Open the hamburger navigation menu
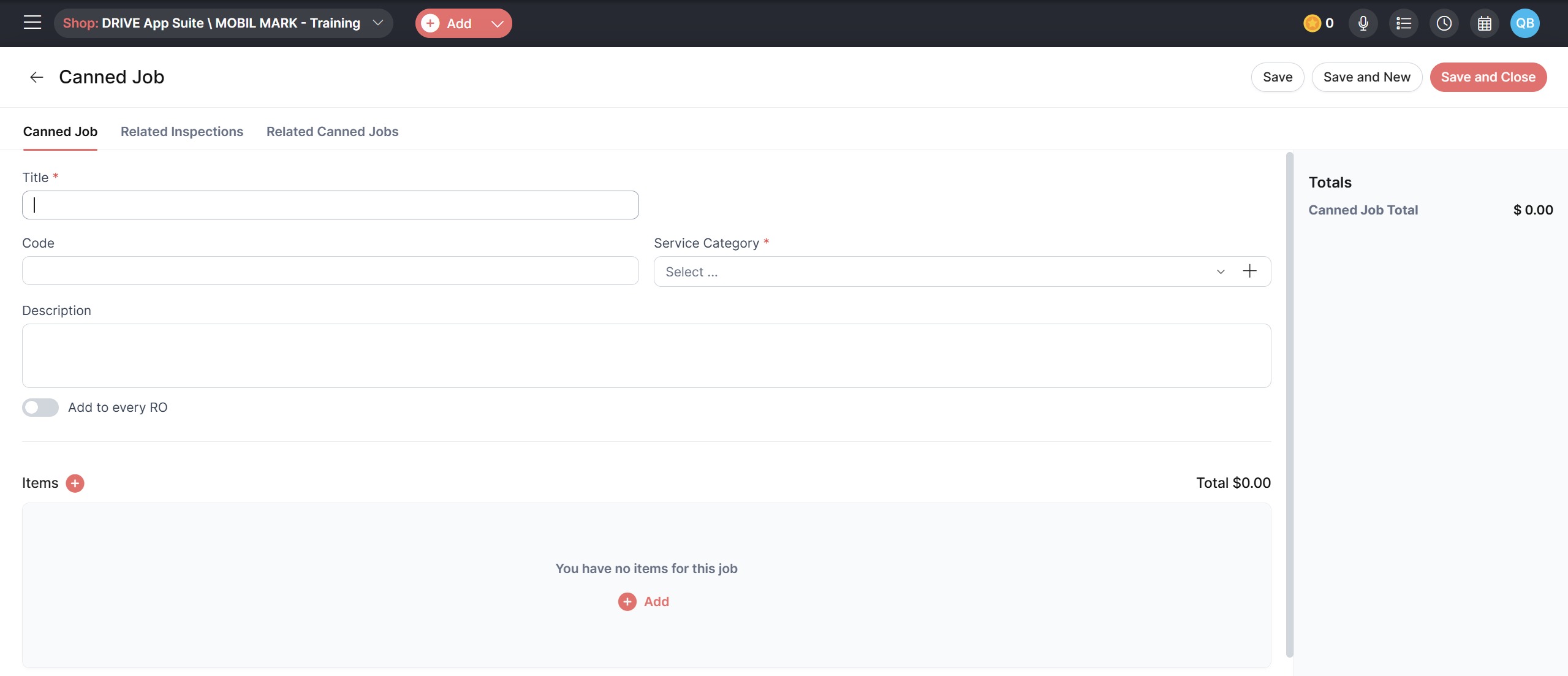 (x=32, y=23)
